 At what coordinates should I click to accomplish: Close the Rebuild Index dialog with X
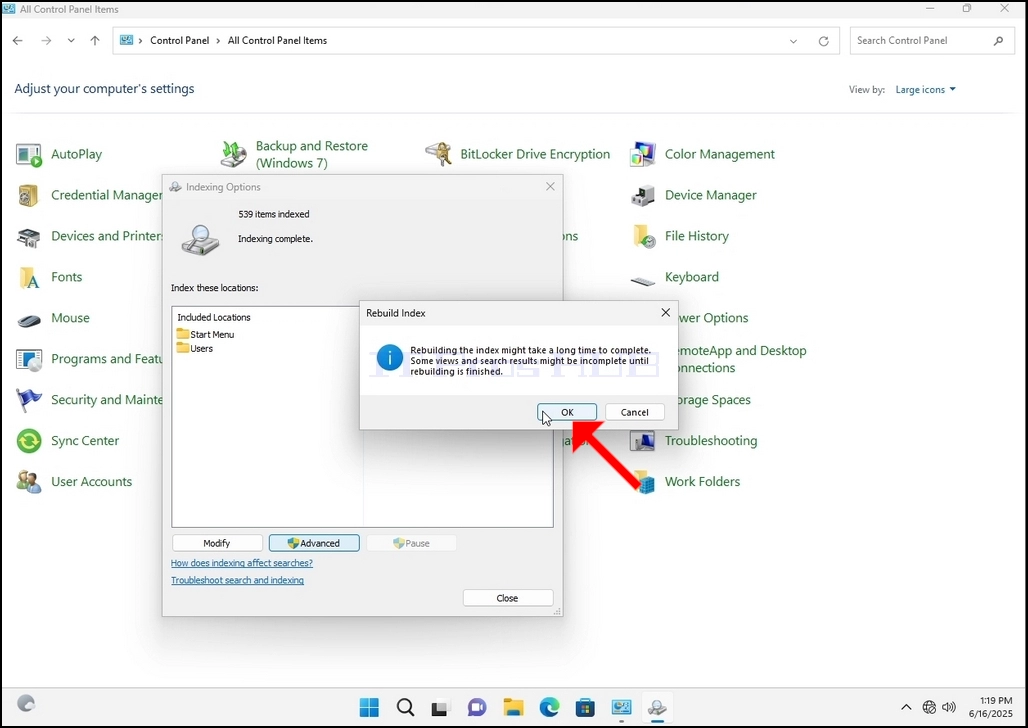coord(665,313)
